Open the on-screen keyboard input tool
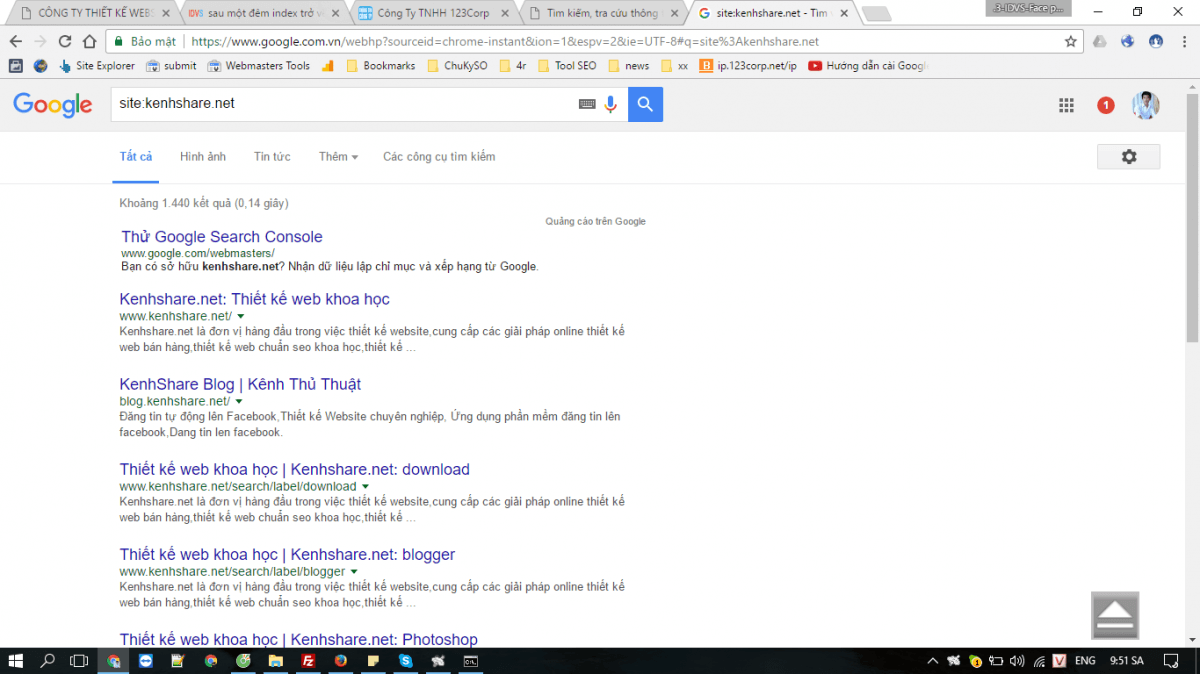 tap(587, 104)
